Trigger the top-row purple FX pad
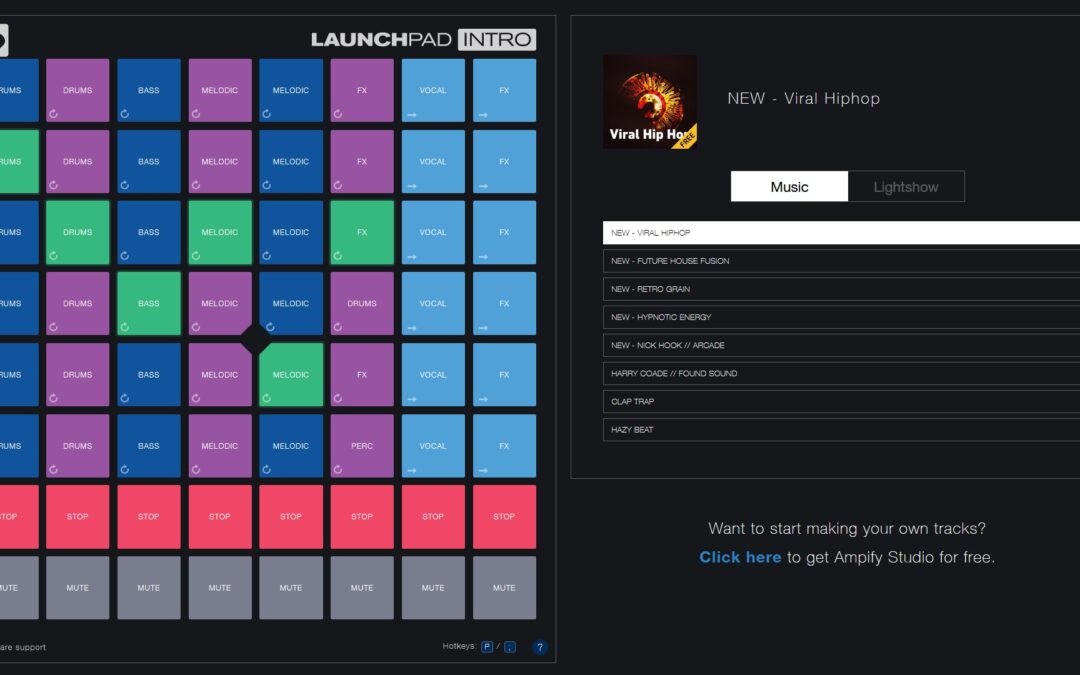Screen dimensions: 1080x675 (x=362, y=90)
